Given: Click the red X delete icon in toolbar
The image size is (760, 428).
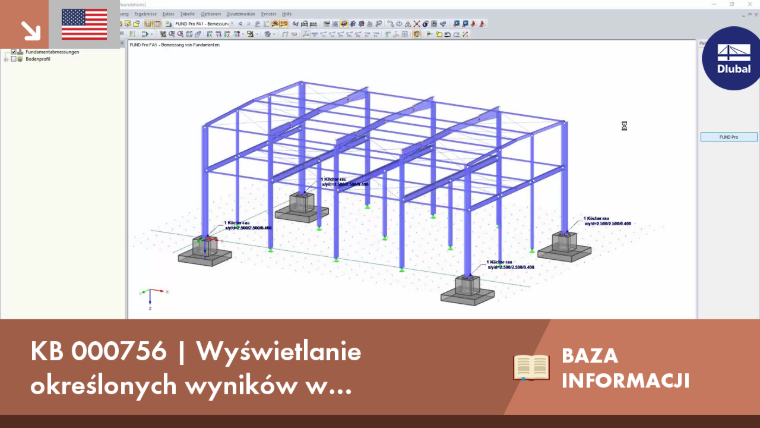Looking at the screenshot, I should [x=416, y=24].
